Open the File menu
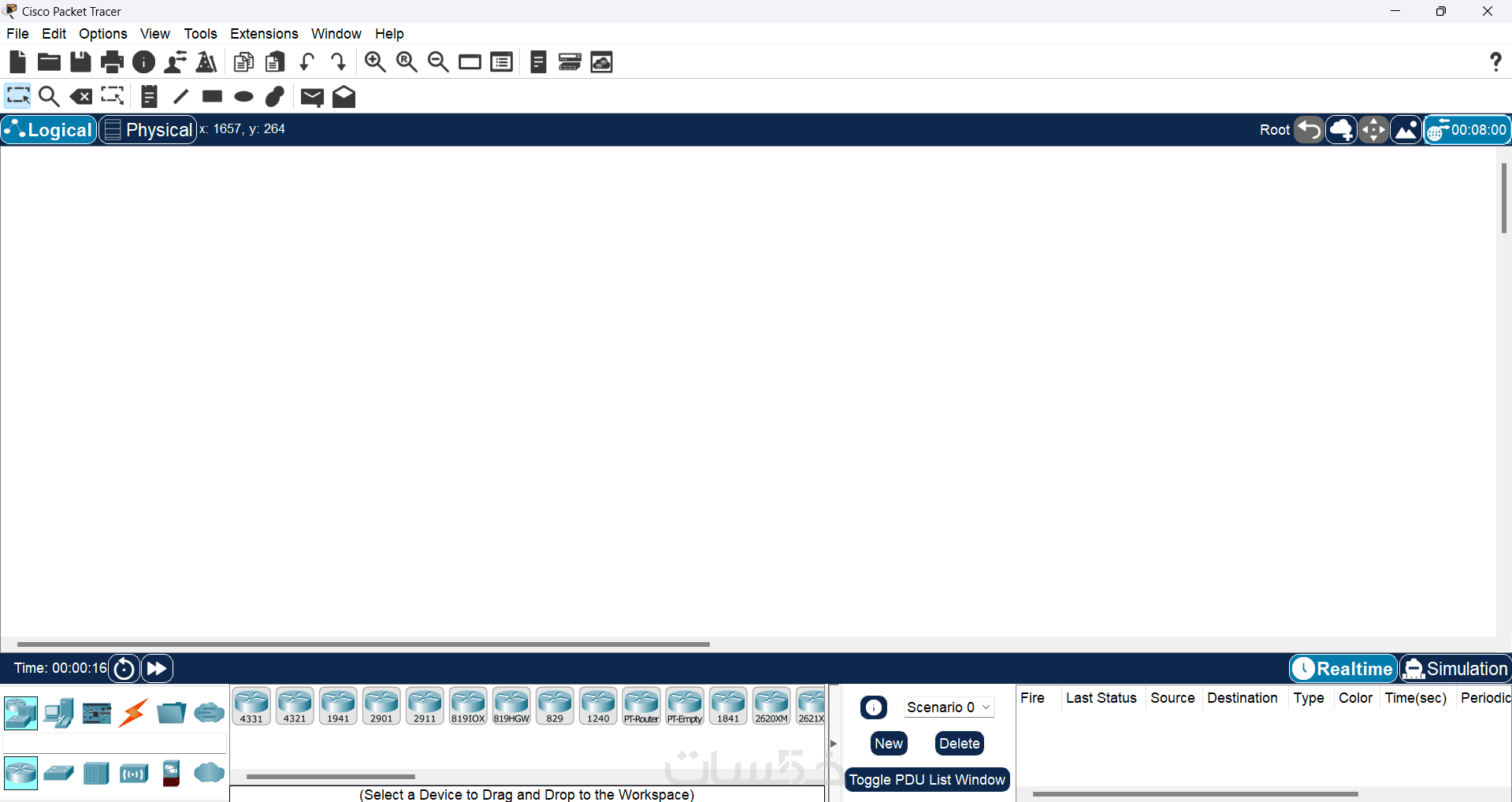The width and height of the screenshot is (1512, 802). point(17,34)
